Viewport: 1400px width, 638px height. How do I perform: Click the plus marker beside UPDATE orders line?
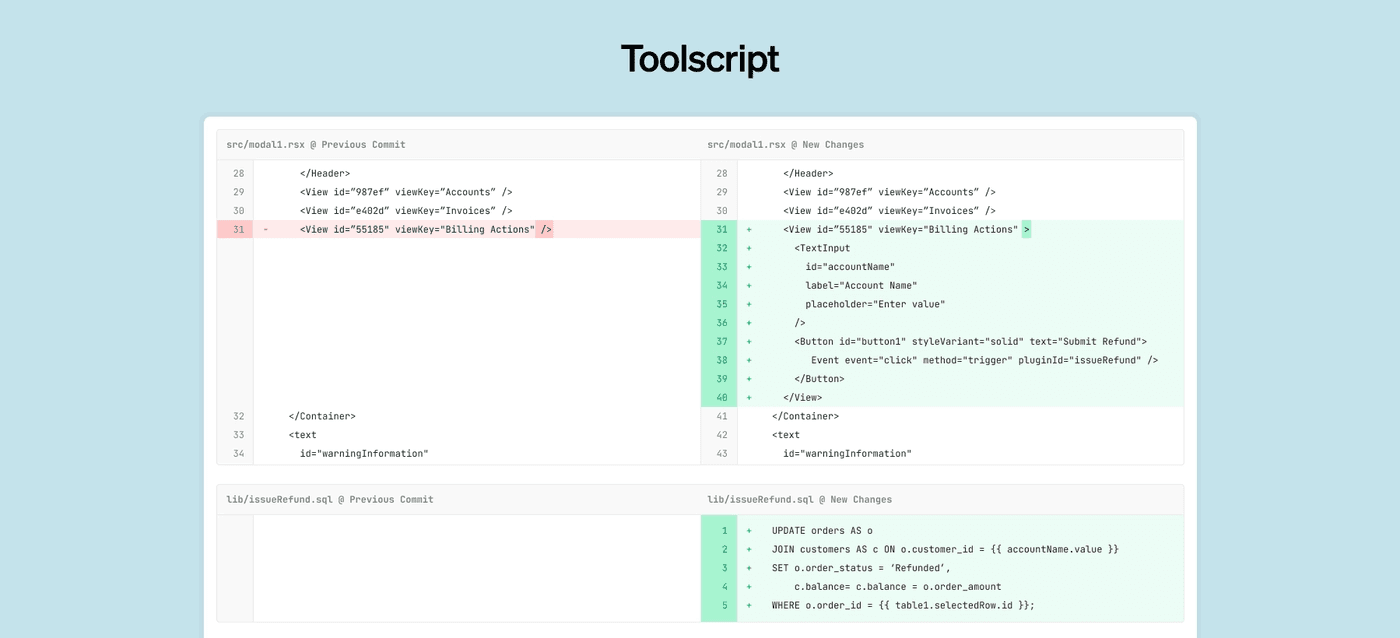(748, 531)
